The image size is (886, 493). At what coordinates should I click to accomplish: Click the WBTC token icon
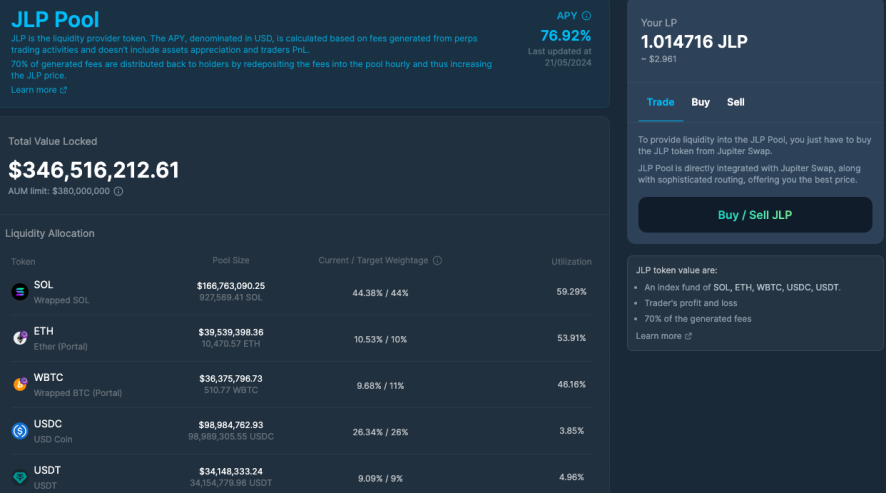pyautogui.click(x=20, y=384)
